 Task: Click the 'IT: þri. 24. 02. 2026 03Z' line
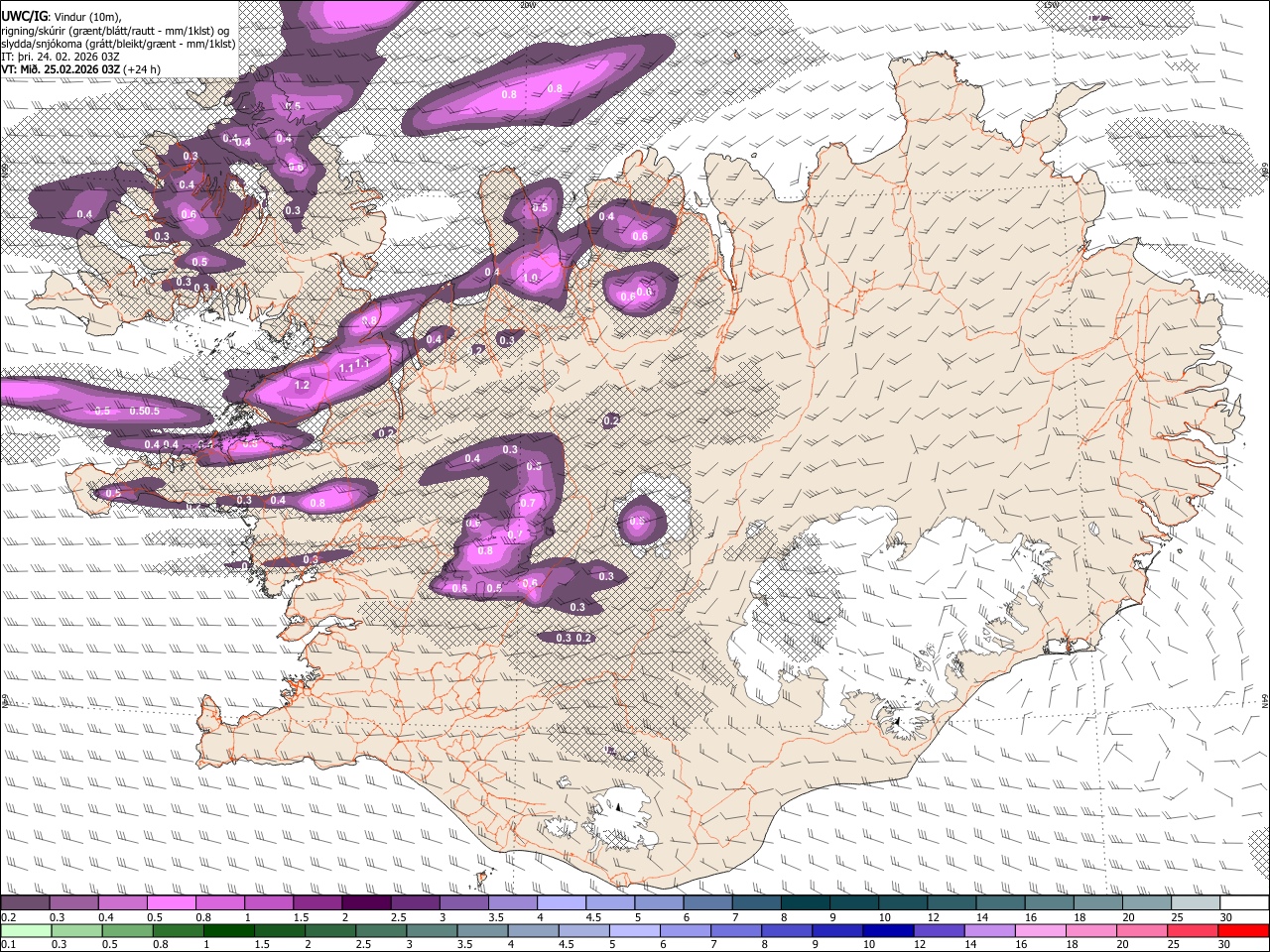point(61,57)
